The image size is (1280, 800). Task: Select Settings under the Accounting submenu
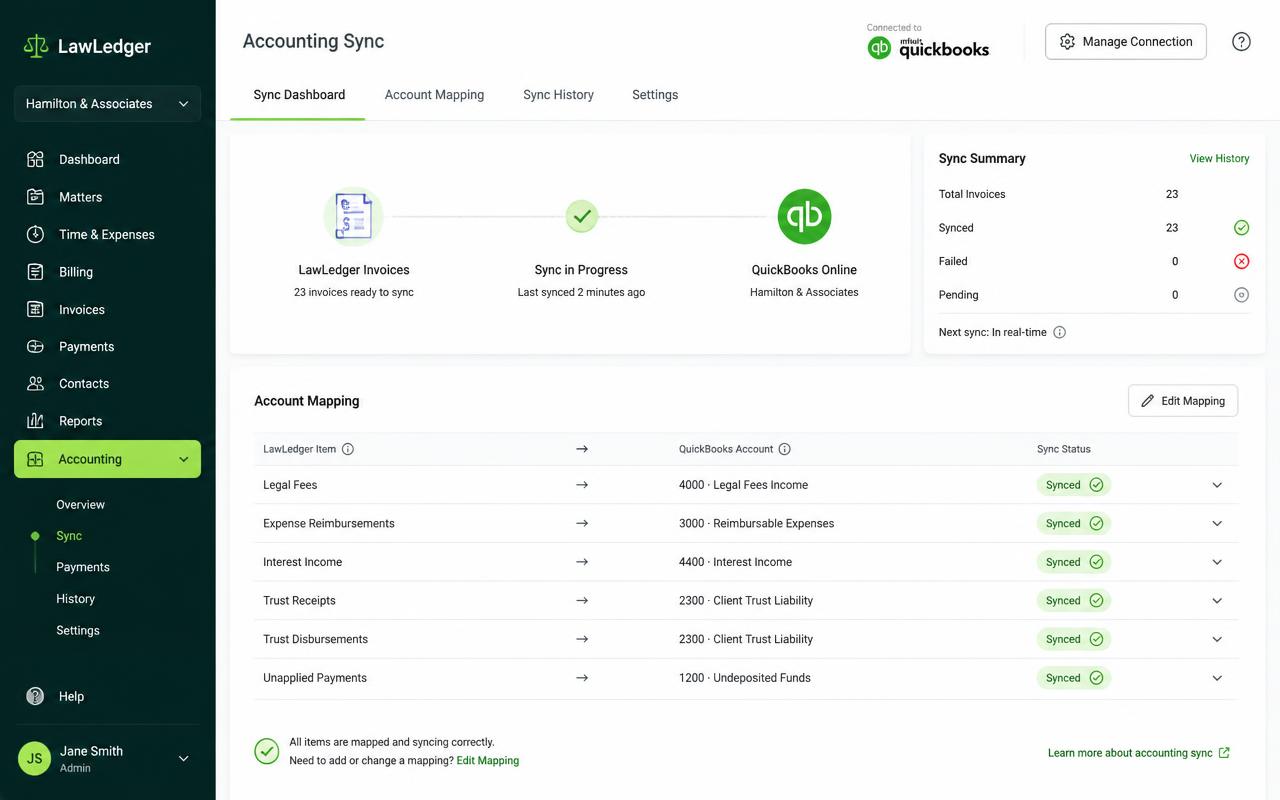(x=78, y=631)
